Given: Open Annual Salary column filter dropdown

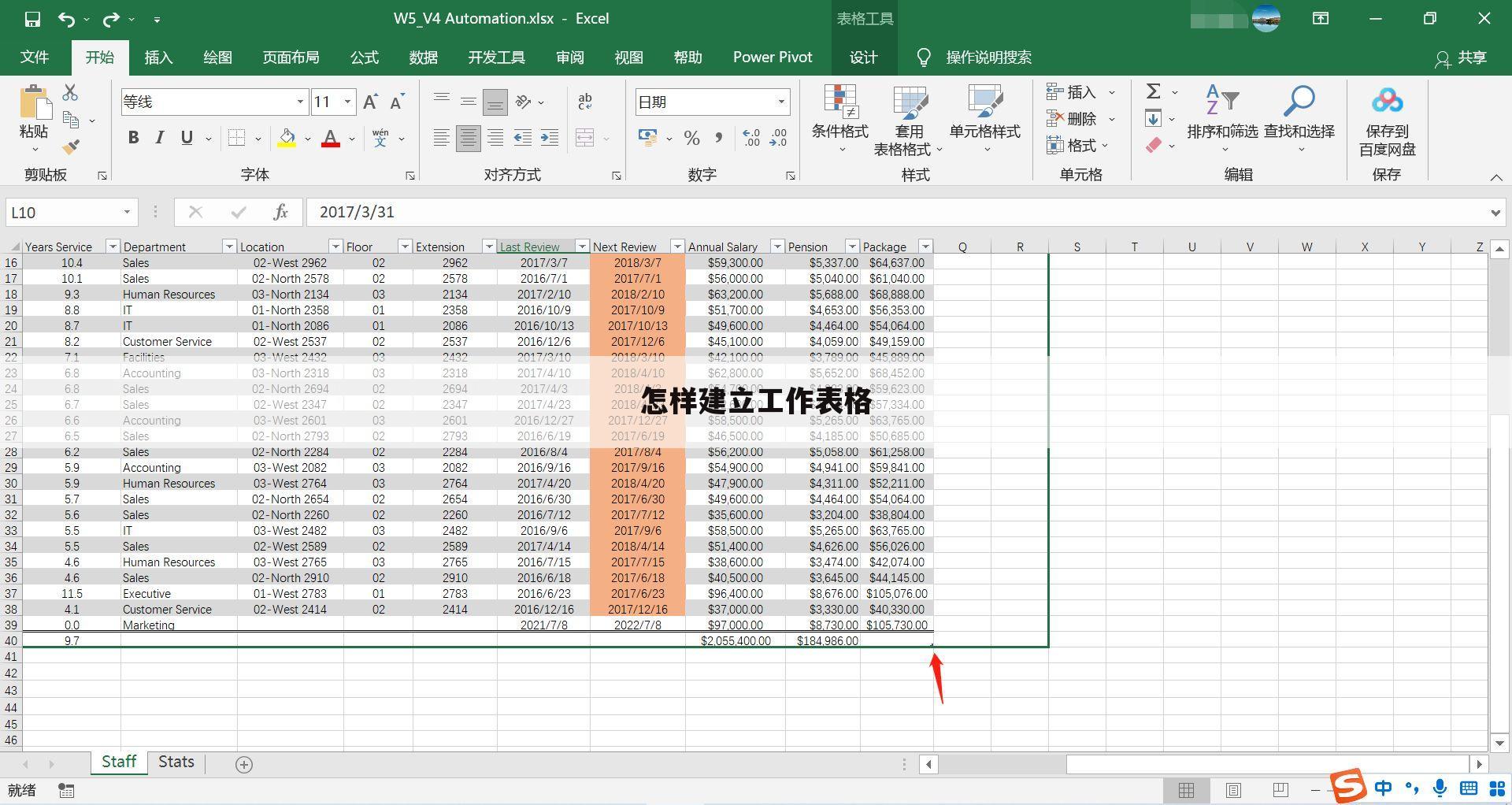Looking at the screenshot, I should point(776,247).
